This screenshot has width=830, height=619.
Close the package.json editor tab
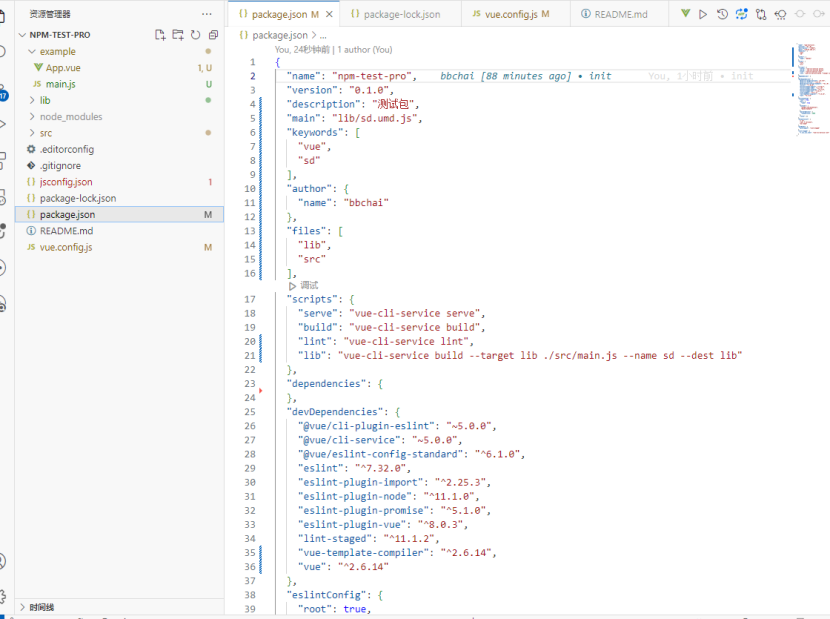click(329, 14)
